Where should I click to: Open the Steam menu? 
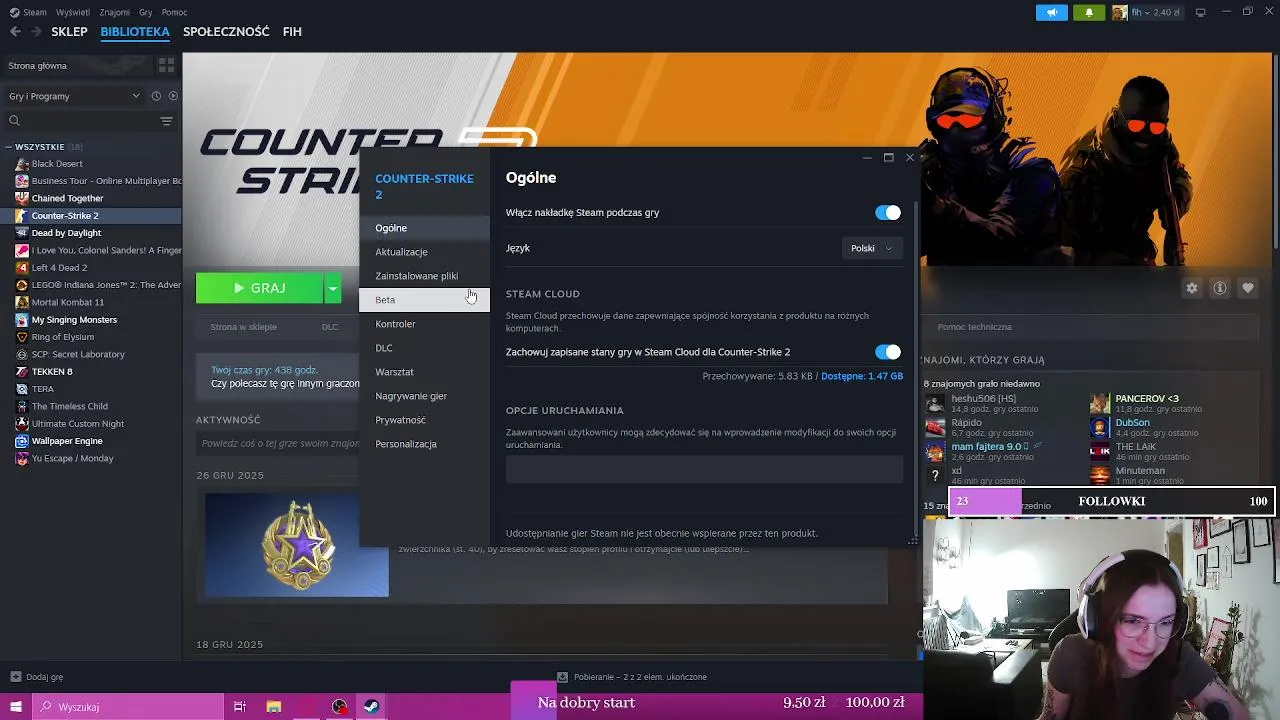point(35,12)
